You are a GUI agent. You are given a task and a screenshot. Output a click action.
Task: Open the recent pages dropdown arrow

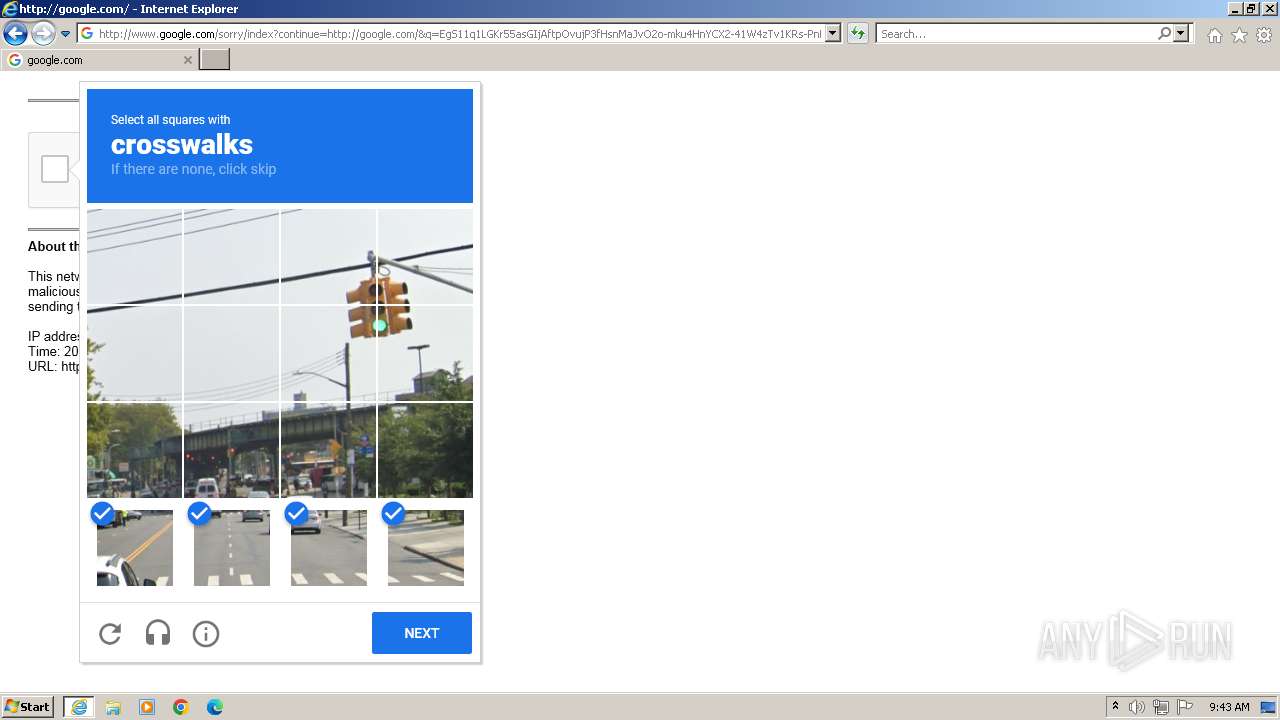[x=66, y=34]
